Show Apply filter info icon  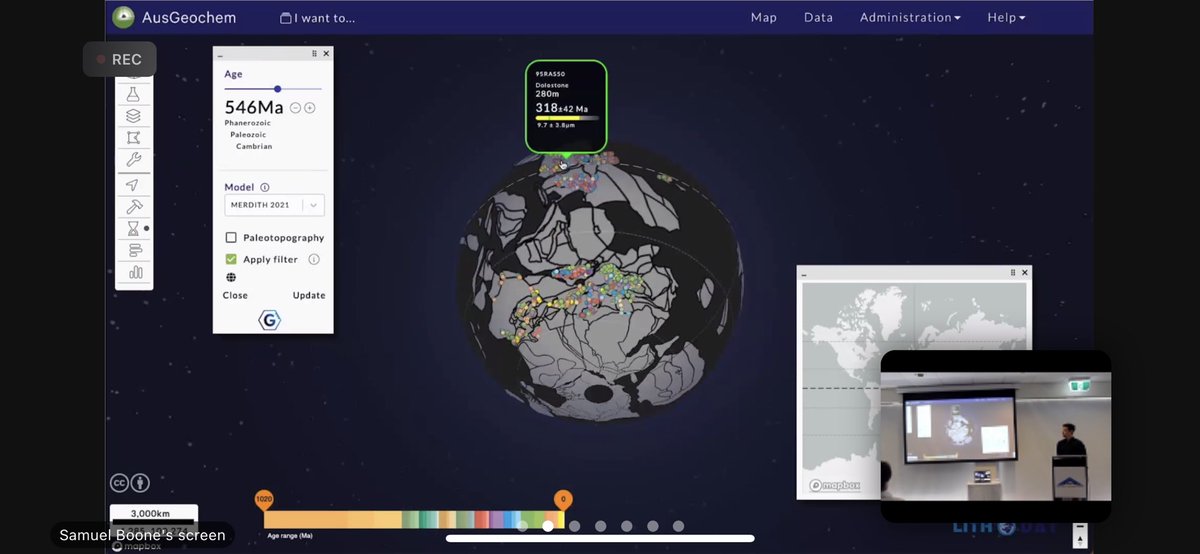click(x=314, y=259)
